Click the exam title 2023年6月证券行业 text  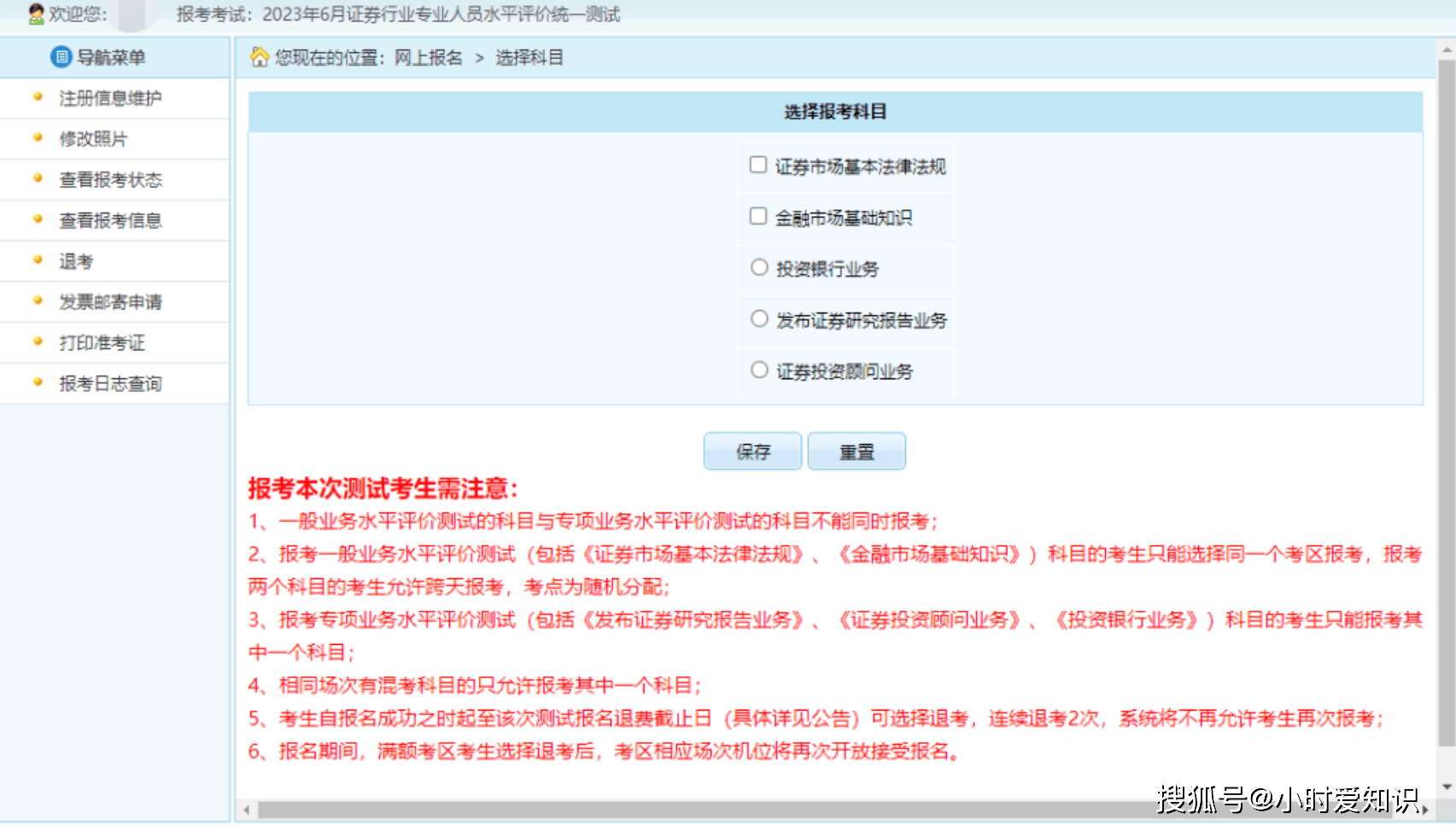pos(441,15)
